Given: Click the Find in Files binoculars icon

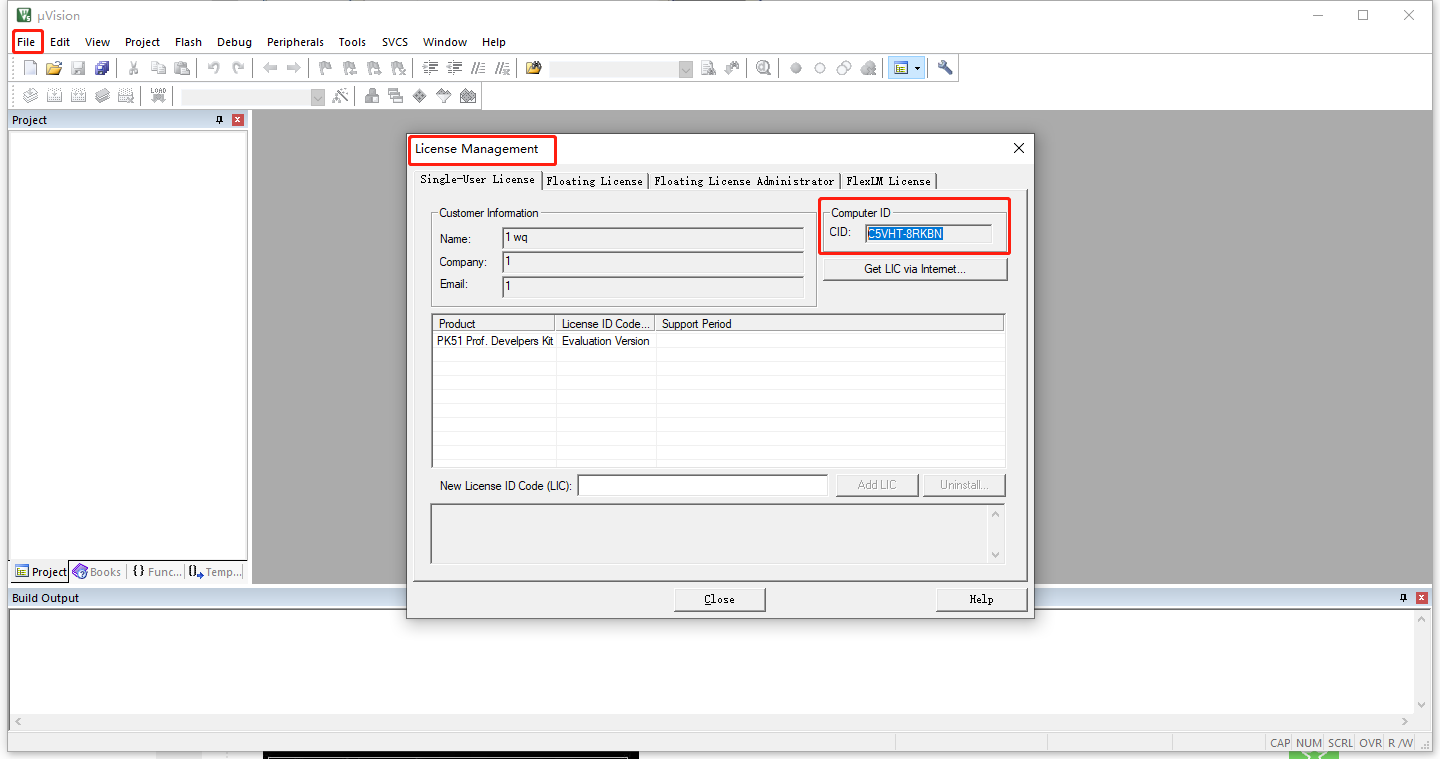Looking at the screenshot, I should 534,68.
